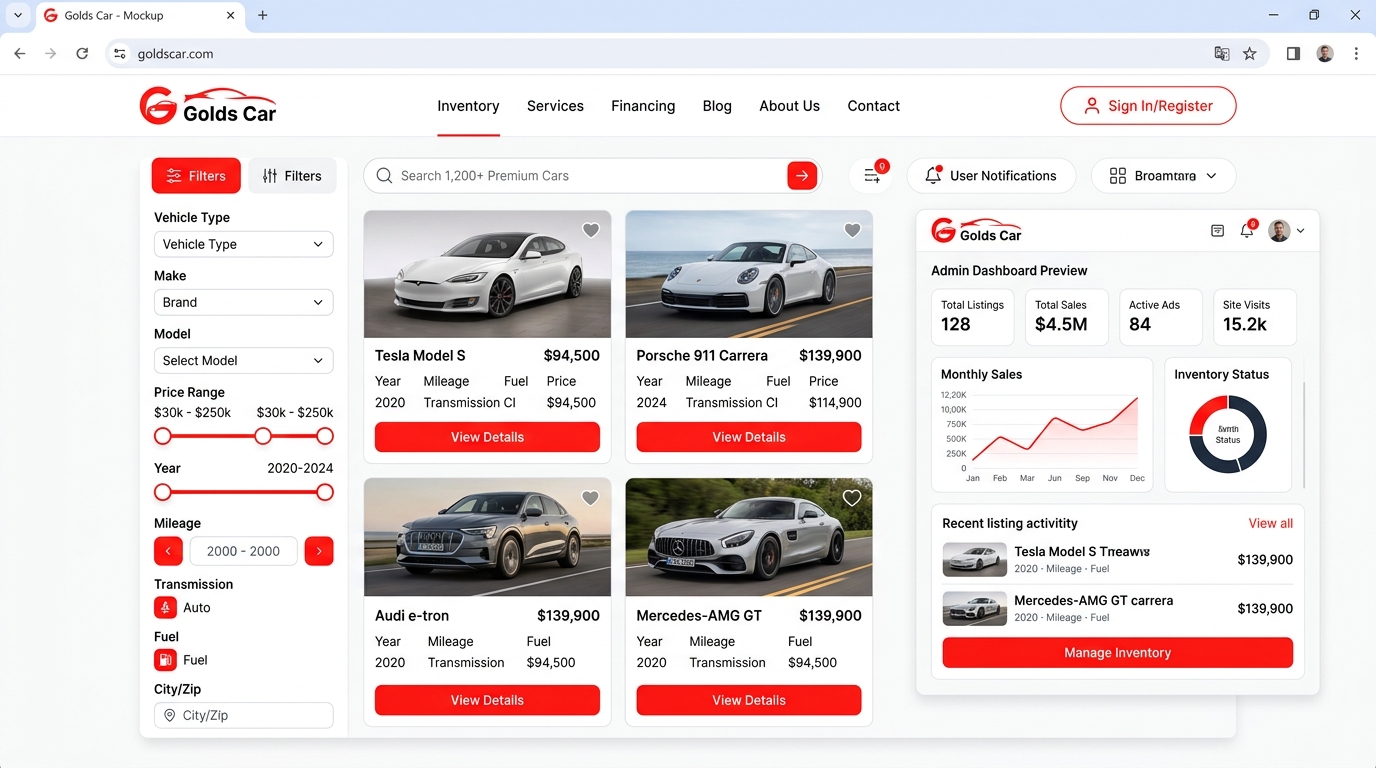Toggle heart on the Audi e-tron card
Screen dimensions: 1376x768
tap(591, 498)
